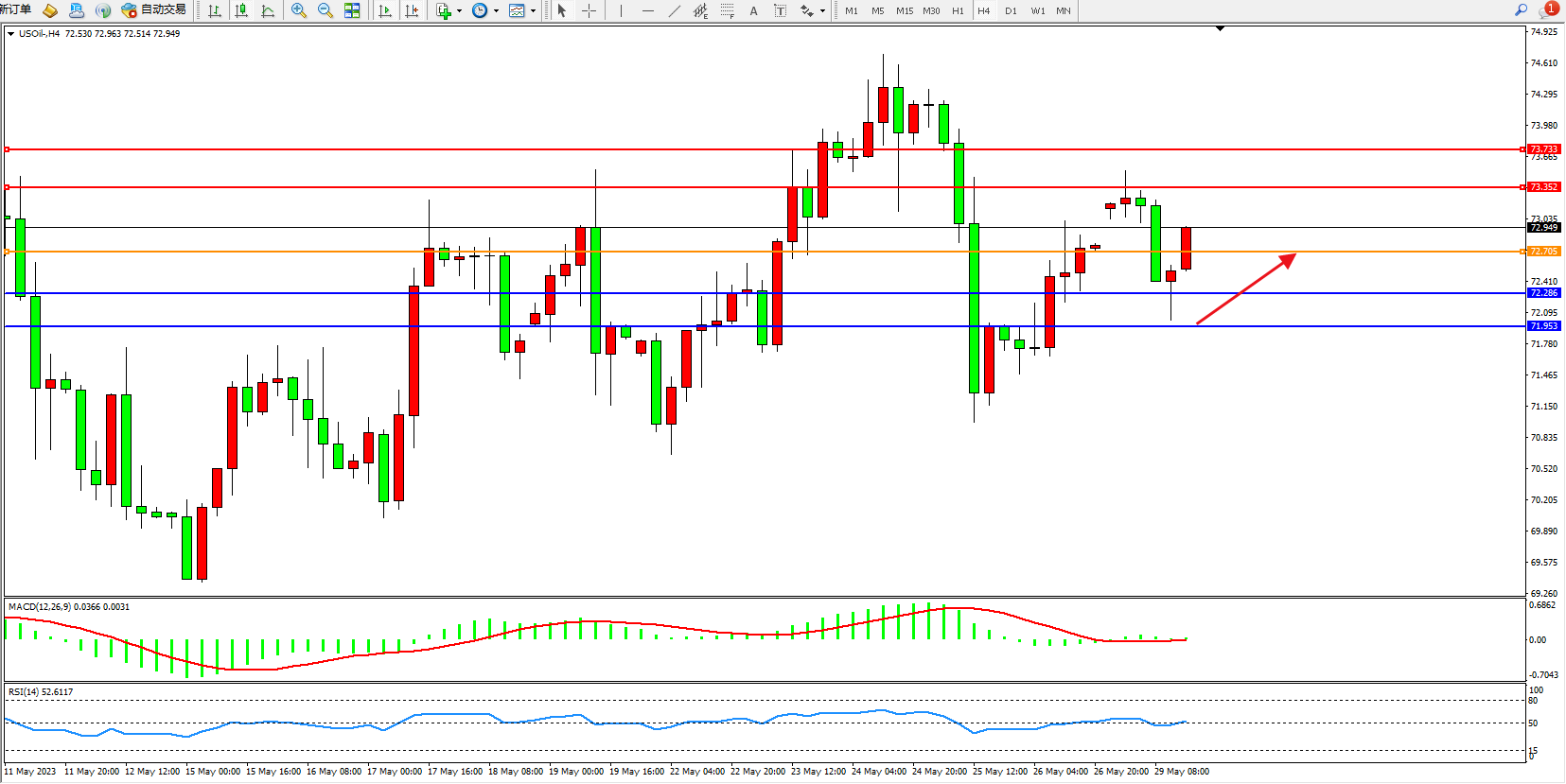1566x784 pixels.
Task: Expand the chart templates dropdown arrow
Action: point(534,11)
